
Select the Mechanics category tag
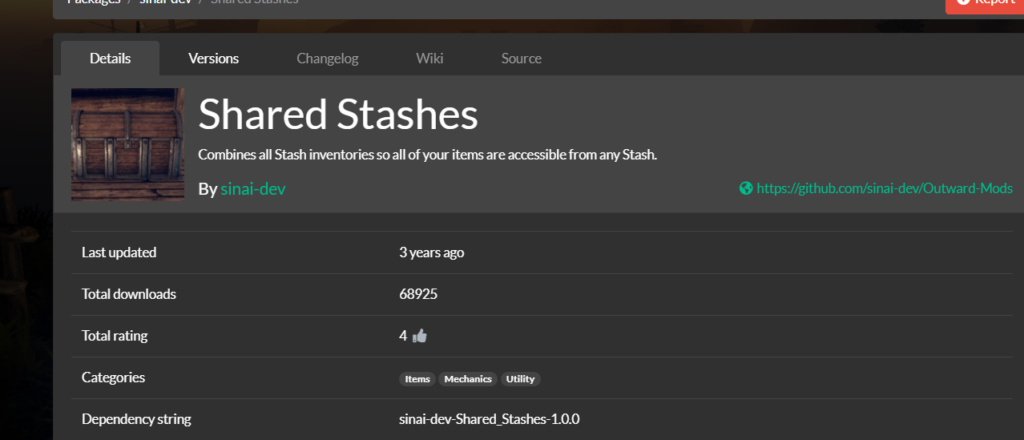(x=468, y=379)
